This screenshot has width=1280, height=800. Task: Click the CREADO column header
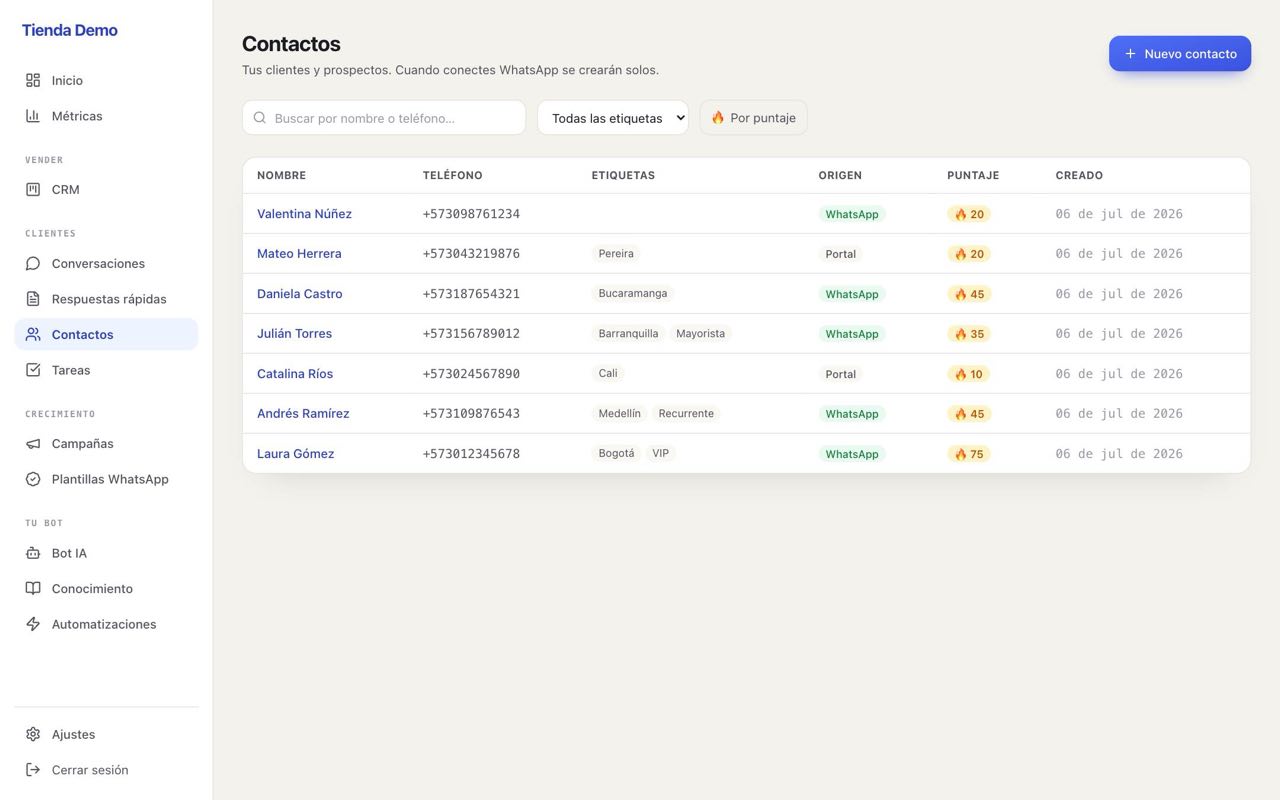point(1079,176)
